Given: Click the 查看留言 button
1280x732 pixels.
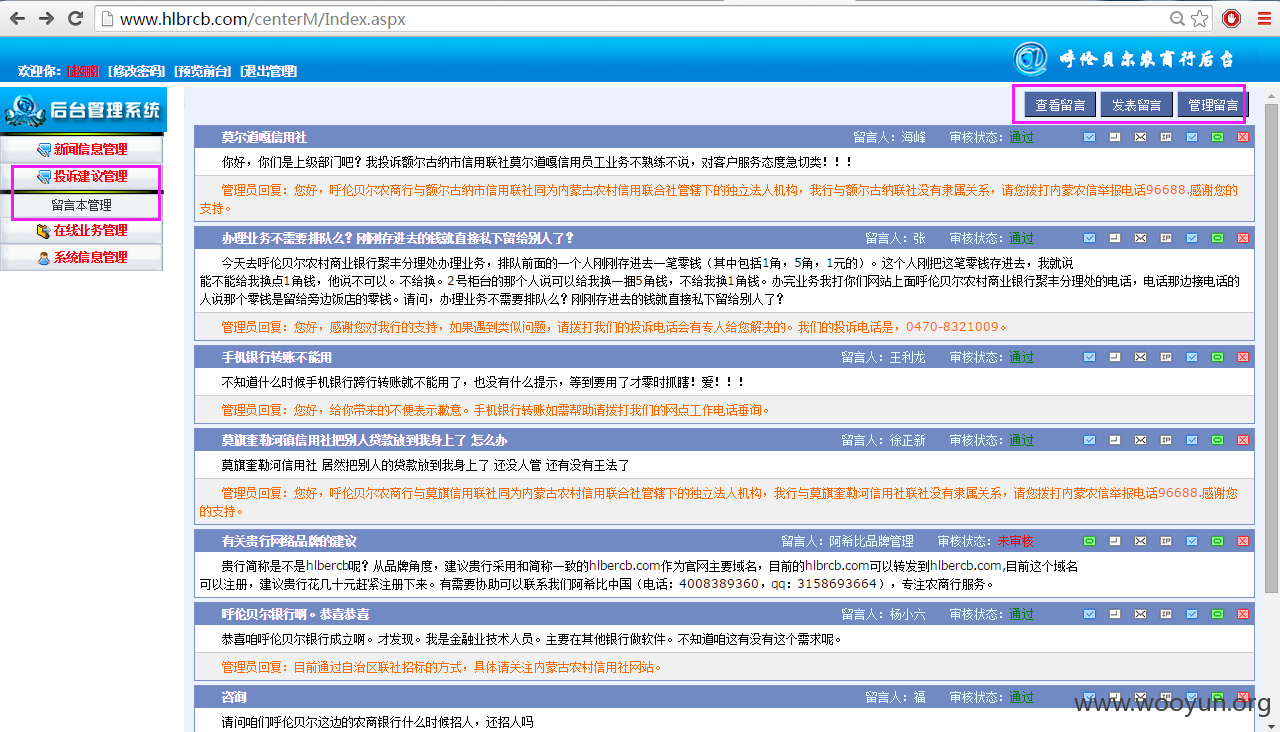Looking at the screenshot, I should point(1060,105).
